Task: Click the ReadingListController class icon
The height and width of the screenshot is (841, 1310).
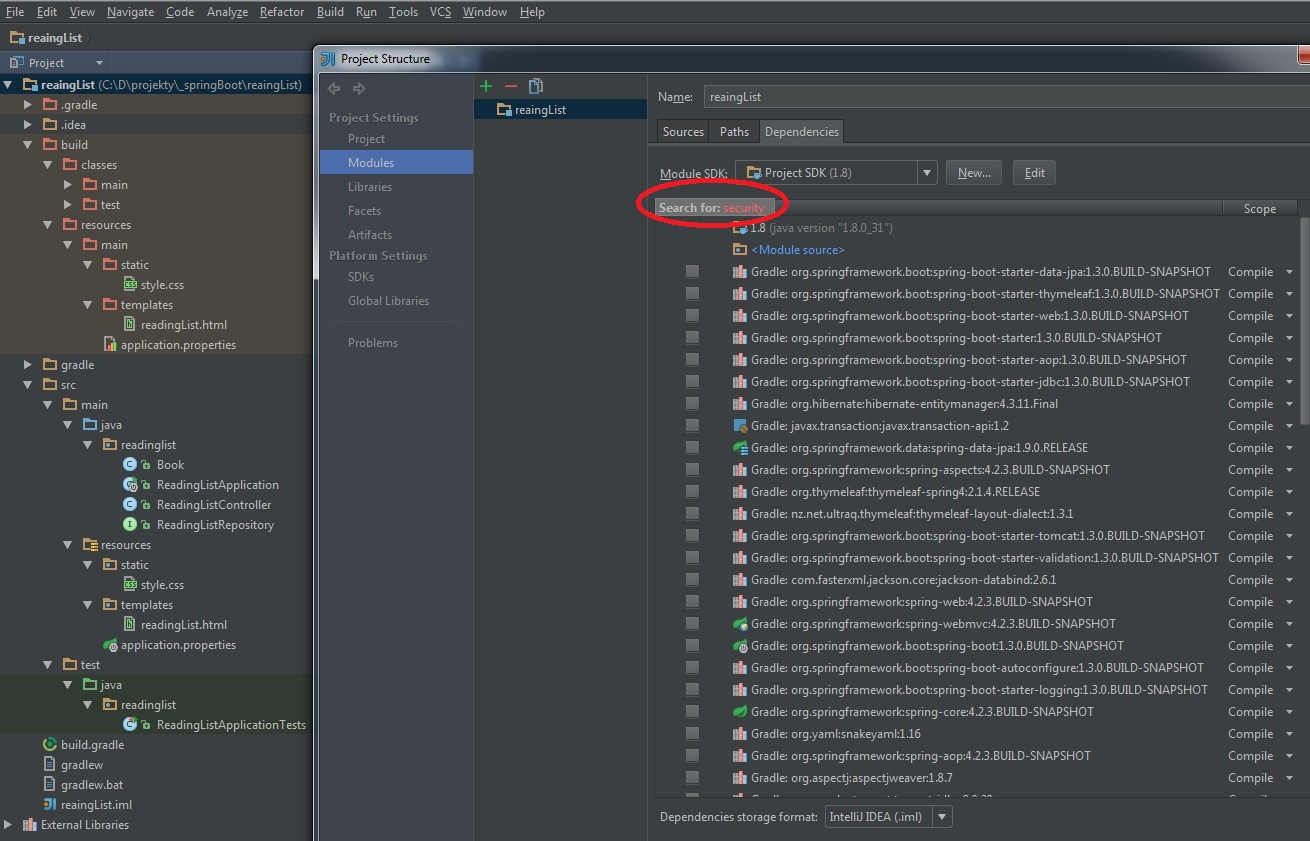Action: tap(130, 505)
